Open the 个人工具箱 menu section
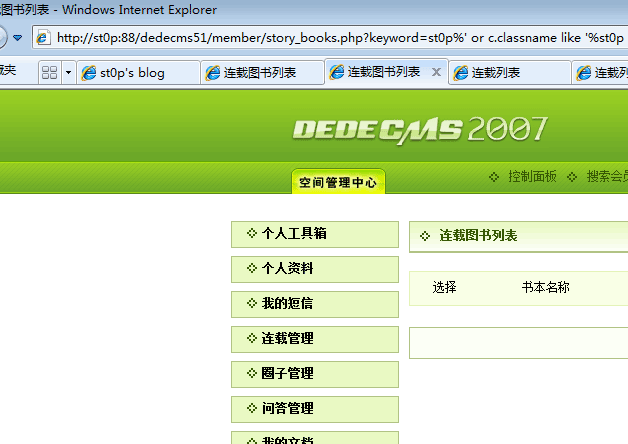This screenshot has height=444, width=628. 315,234
